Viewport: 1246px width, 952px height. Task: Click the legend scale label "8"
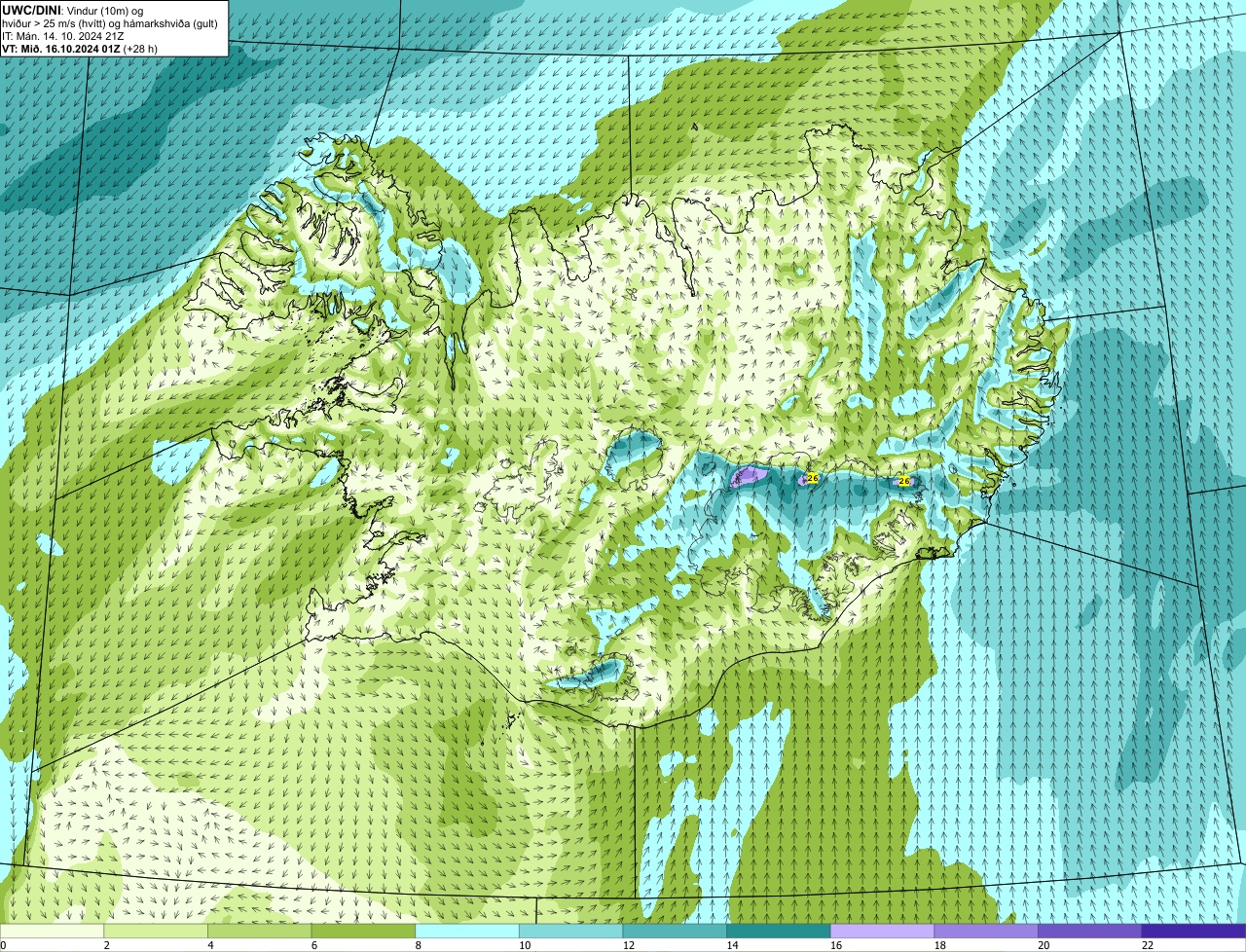[418, 945]
